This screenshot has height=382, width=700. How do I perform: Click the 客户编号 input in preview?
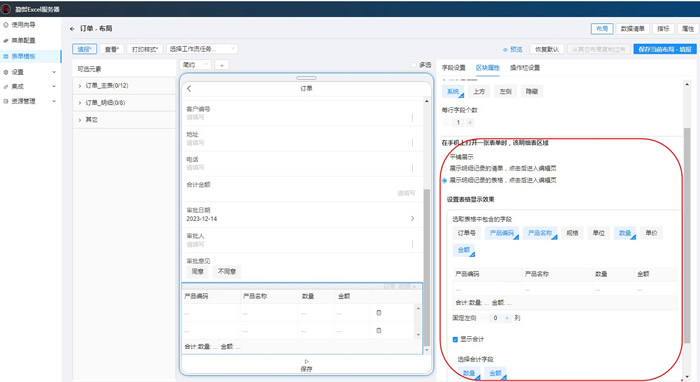tap(300, 117)
